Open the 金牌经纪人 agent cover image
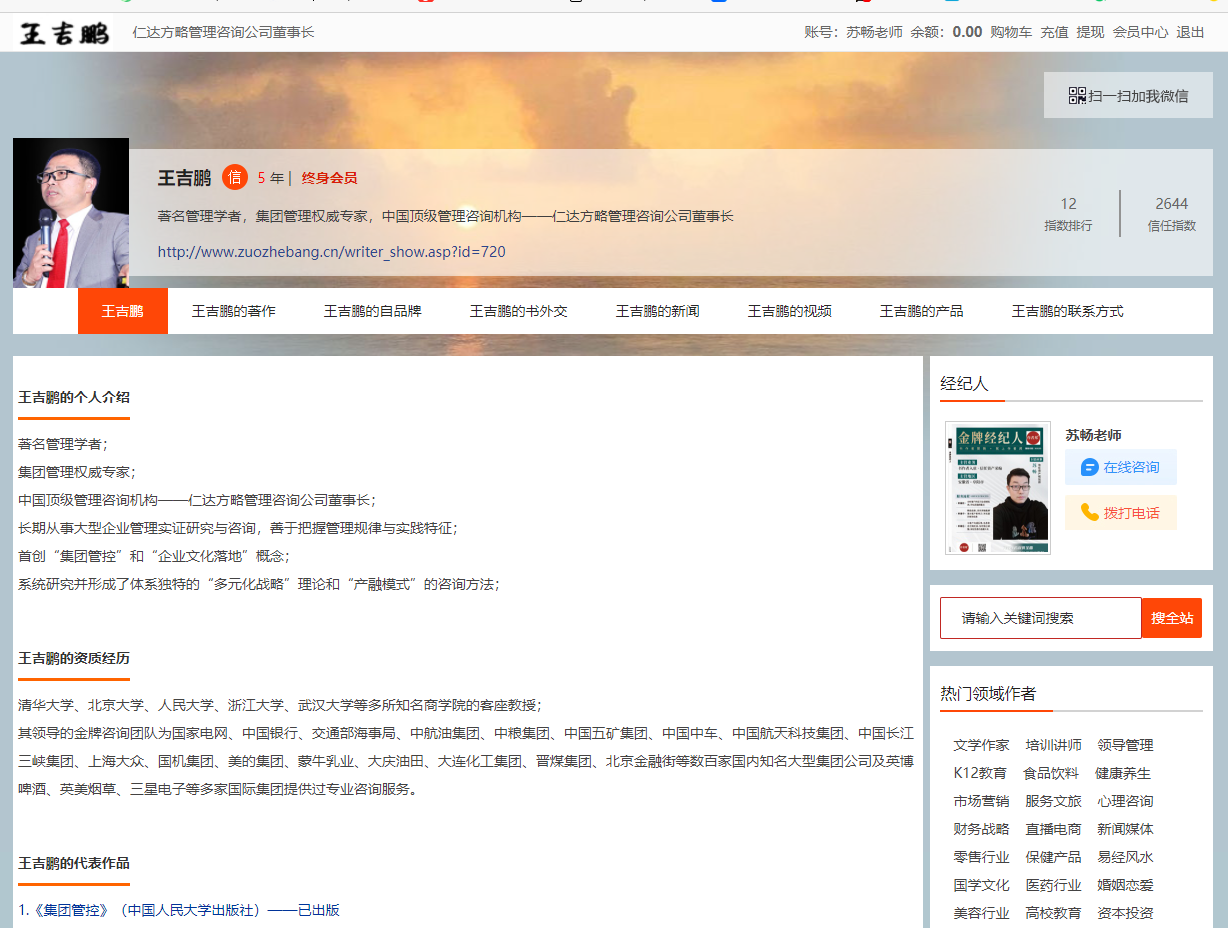The width and height of the screenshot is (1228, 928). tap(997, 488)
